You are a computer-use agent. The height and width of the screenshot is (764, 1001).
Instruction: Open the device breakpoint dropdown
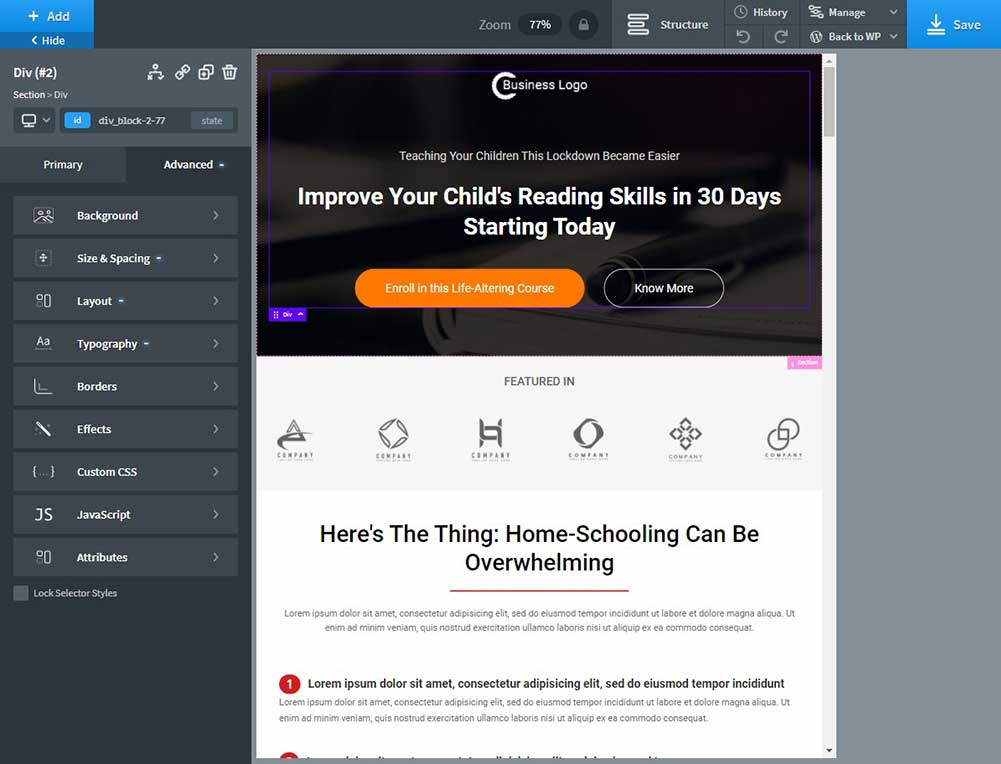35,121
